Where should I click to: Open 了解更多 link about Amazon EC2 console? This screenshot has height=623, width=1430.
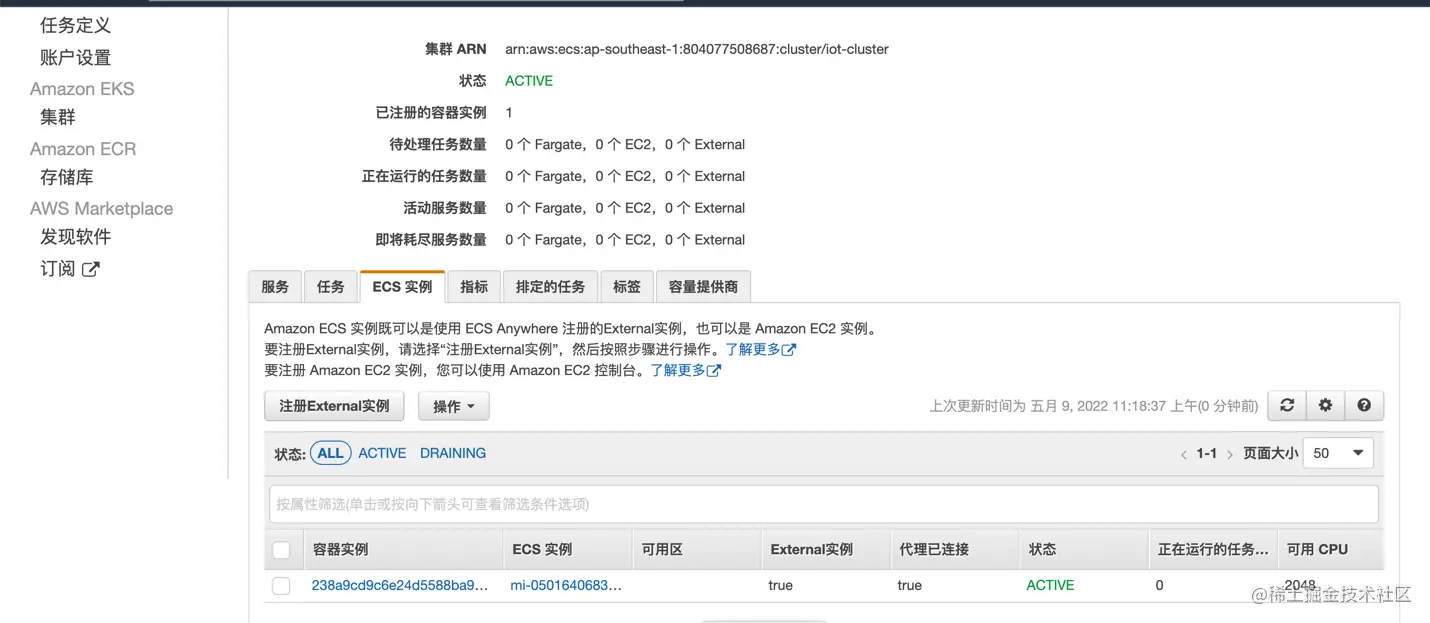click(x=685, y=370)
